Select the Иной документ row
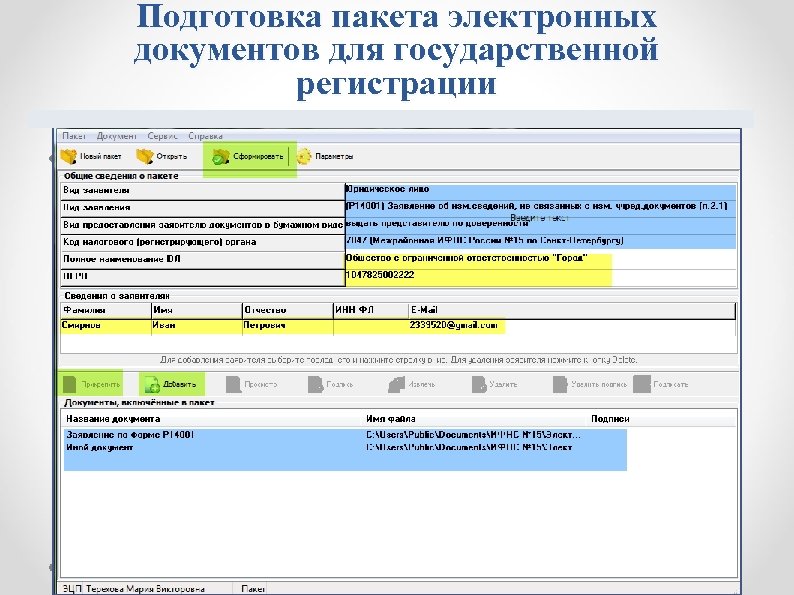The width and height of the screenshot is (794, 595). (x=345, y=448)
